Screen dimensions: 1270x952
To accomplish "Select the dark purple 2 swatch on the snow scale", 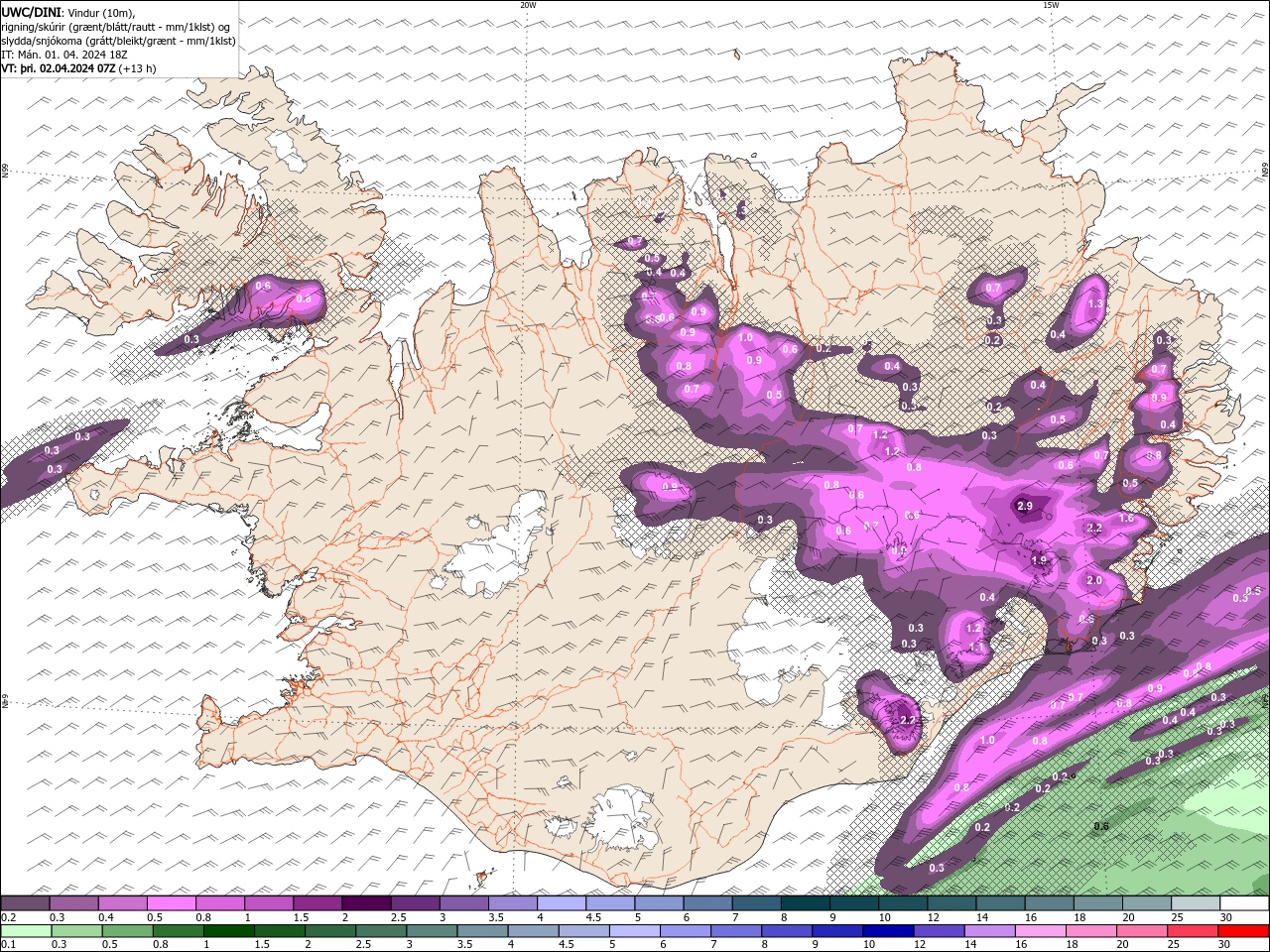I will click(366, 903).
